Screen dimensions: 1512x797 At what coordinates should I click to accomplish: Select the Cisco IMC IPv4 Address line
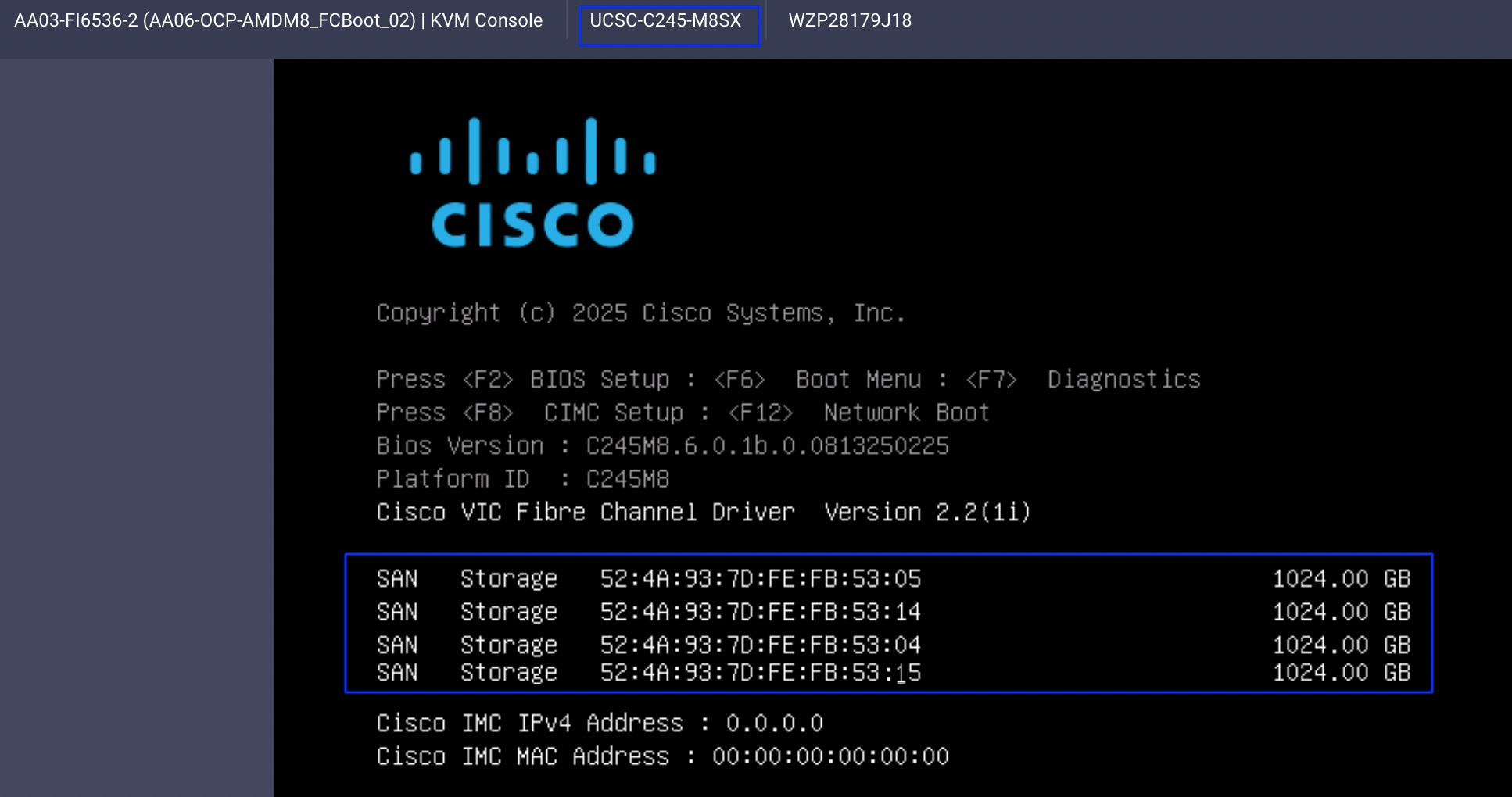(x=599, y=723)
